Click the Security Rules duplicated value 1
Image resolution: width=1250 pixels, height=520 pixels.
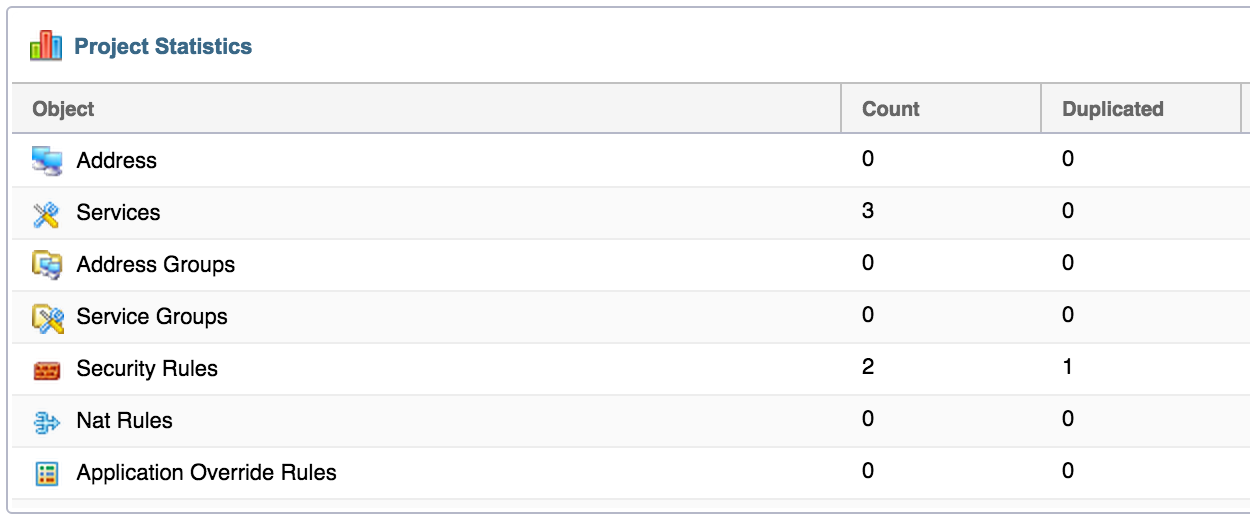tap(1068, 367)
